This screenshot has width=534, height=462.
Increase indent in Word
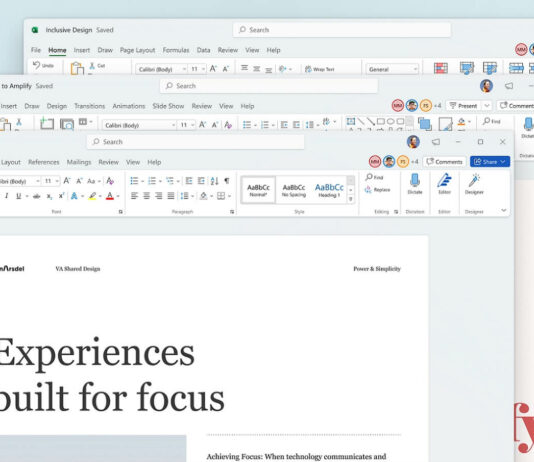click(201, 181)
